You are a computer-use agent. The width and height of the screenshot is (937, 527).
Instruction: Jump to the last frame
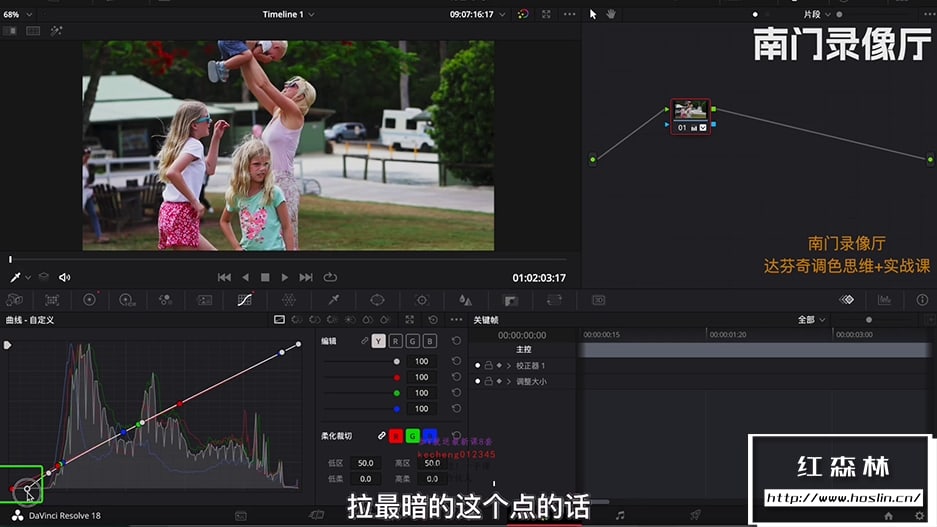(306, 277)
